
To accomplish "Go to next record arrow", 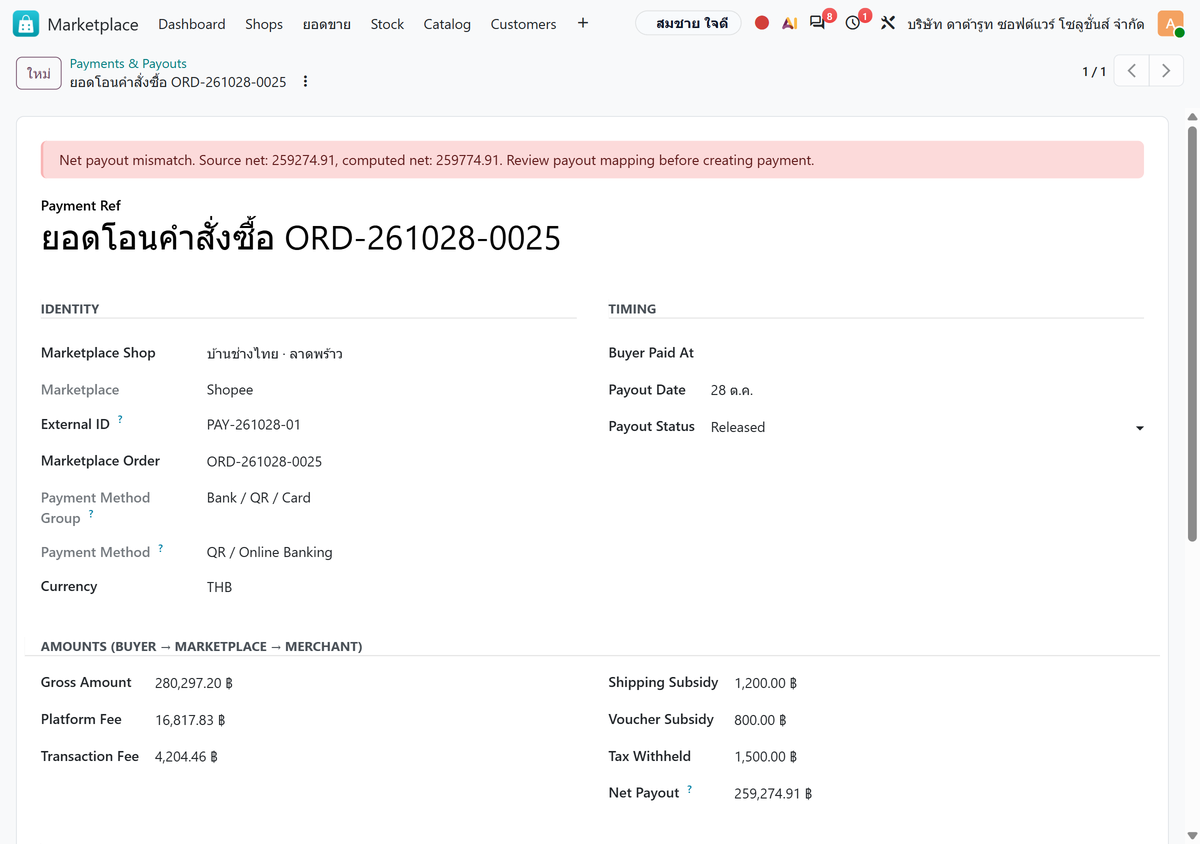I will (1165, 71).
